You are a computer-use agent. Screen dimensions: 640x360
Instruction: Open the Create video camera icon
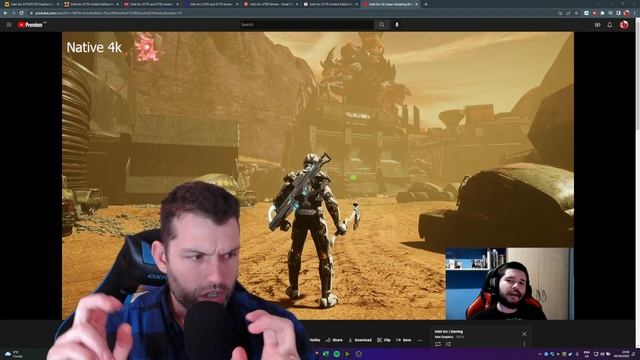coord(598,25)
